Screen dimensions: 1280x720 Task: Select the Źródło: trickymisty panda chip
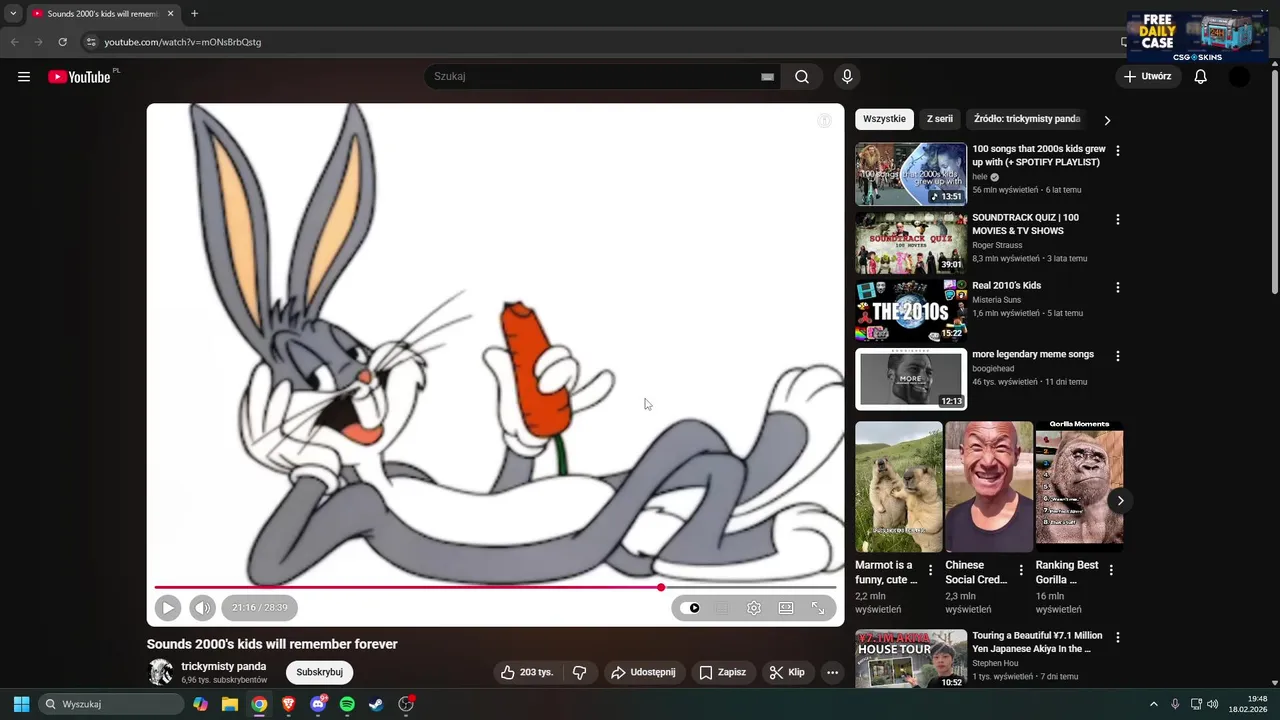pyautogui.click(x=1027, y=119)
